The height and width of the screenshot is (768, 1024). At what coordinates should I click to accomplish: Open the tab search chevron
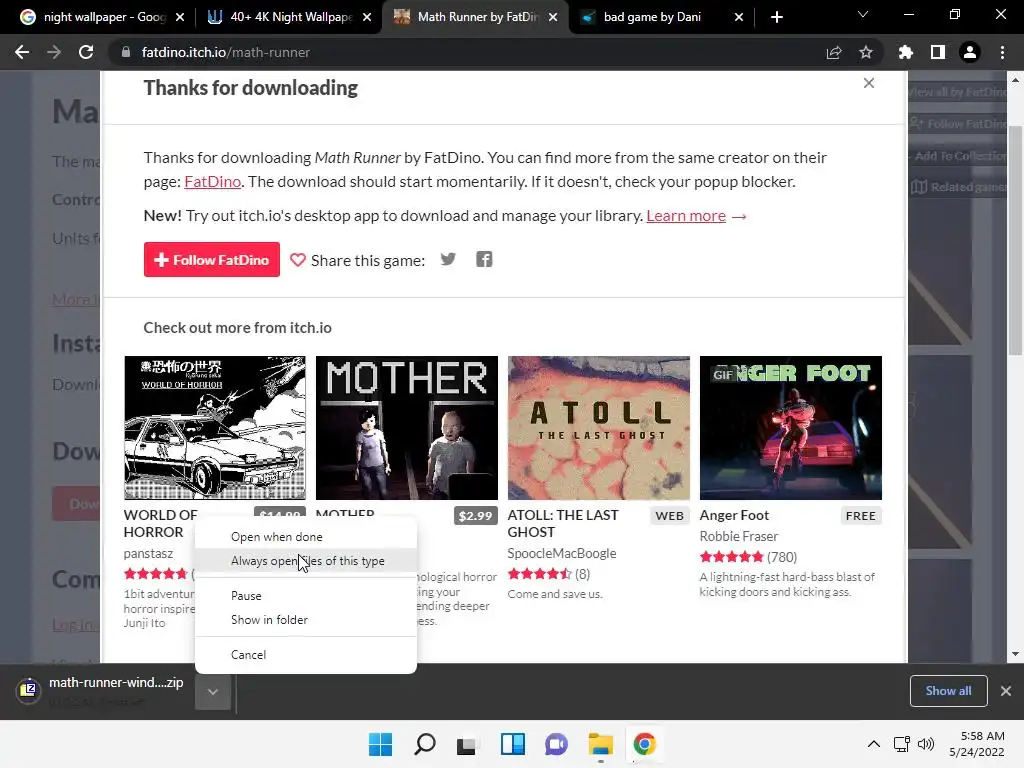point(863,14)
